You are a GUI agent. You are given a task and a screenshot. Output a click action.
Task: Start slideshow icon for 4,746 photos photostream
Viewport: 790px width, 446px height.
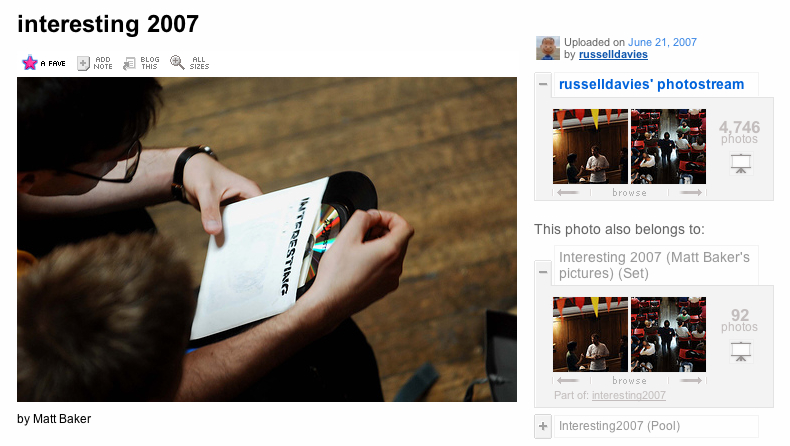[x=741, y=164]
